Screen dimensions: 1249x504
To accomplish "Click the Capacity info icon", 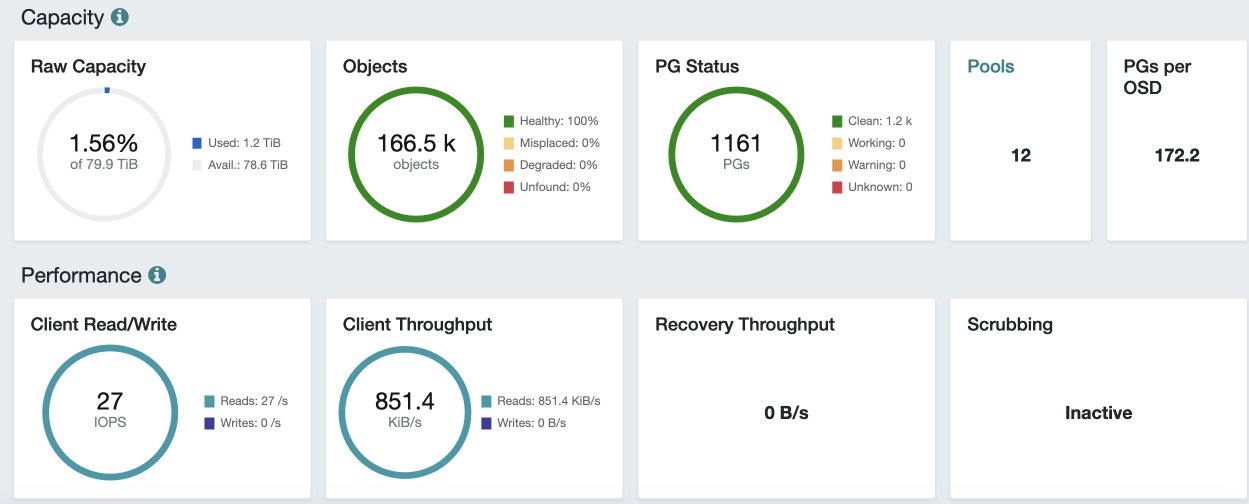I will pos(120,17).
